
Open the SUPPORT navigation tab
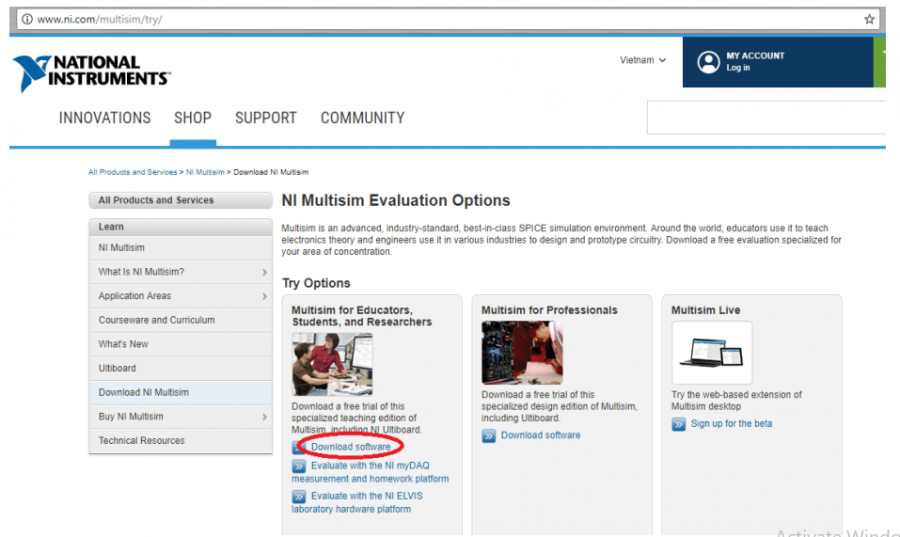pyautogui.click(x=265, y=118)
